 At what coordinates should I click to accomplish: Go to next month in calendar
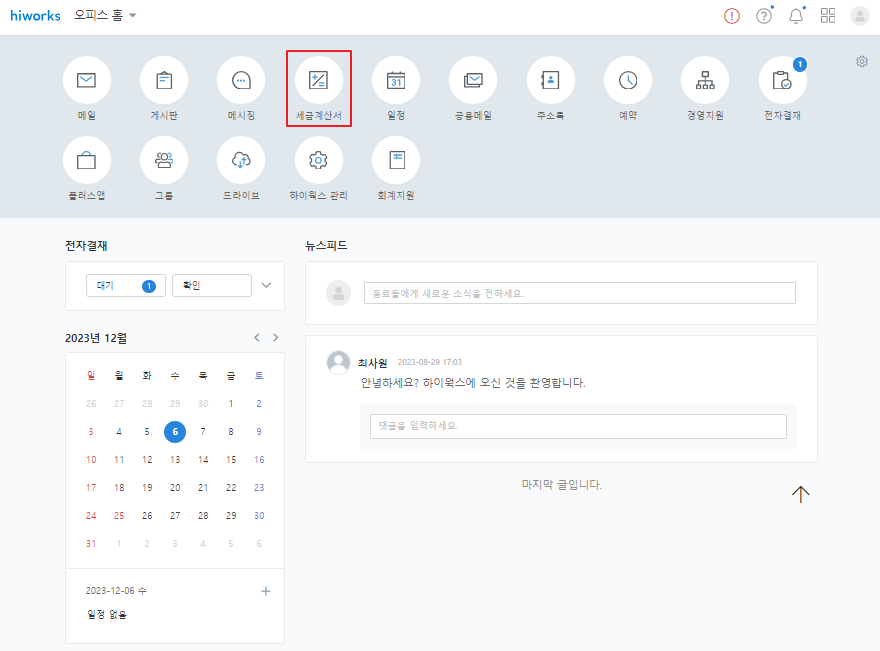(276, 338)
